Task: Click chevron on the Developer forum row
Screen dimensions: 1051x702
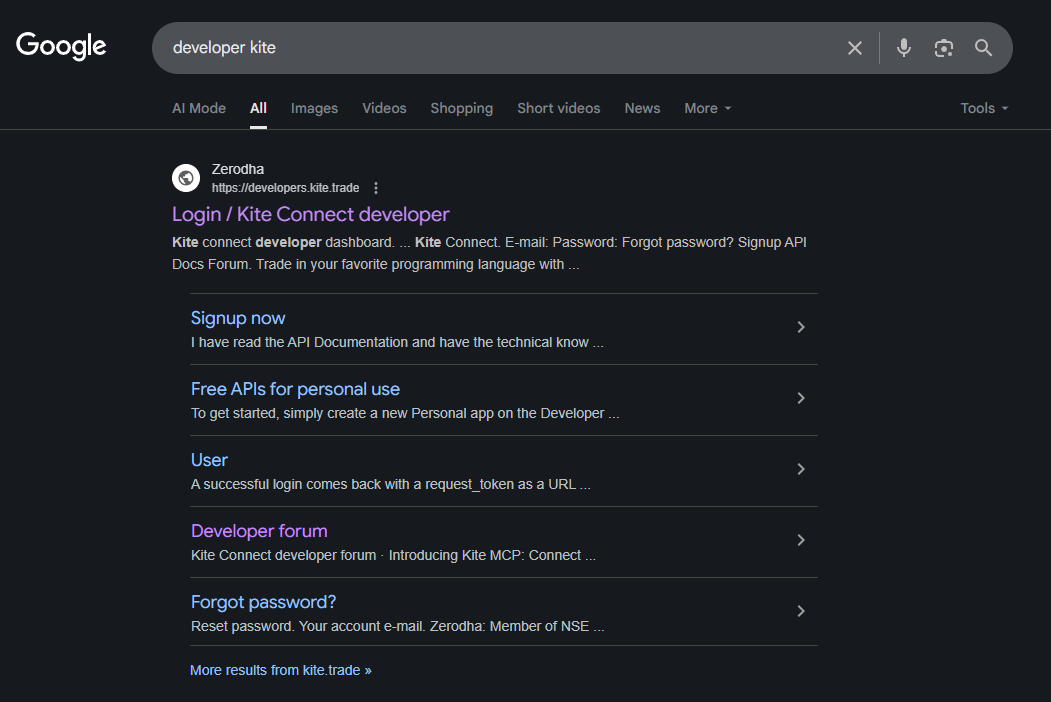Action: tap(800, 540)
